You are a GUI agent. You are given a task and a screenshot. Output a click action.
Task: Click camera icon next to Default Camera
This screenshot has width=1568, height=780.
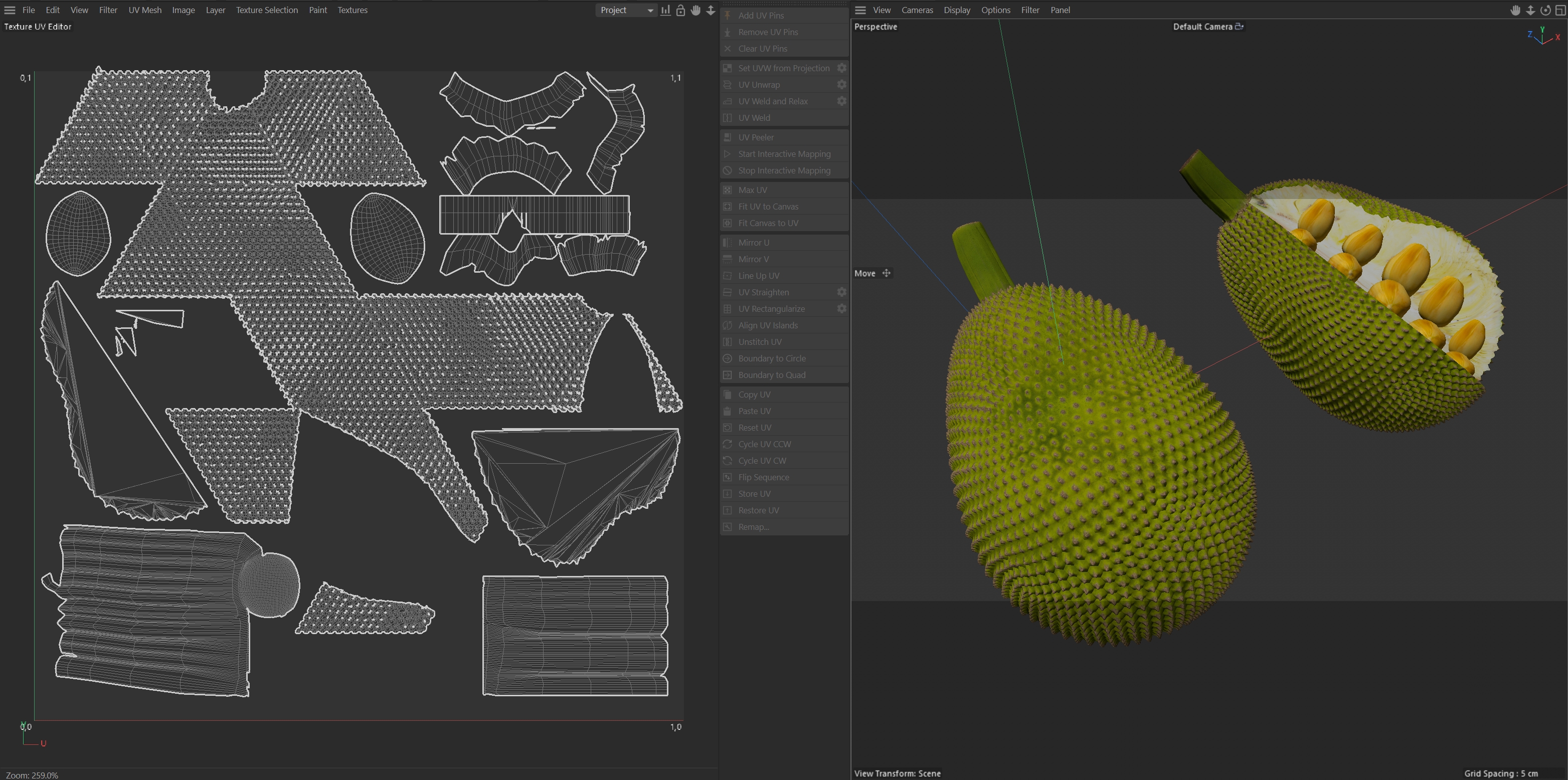(x=1239, y=26)
